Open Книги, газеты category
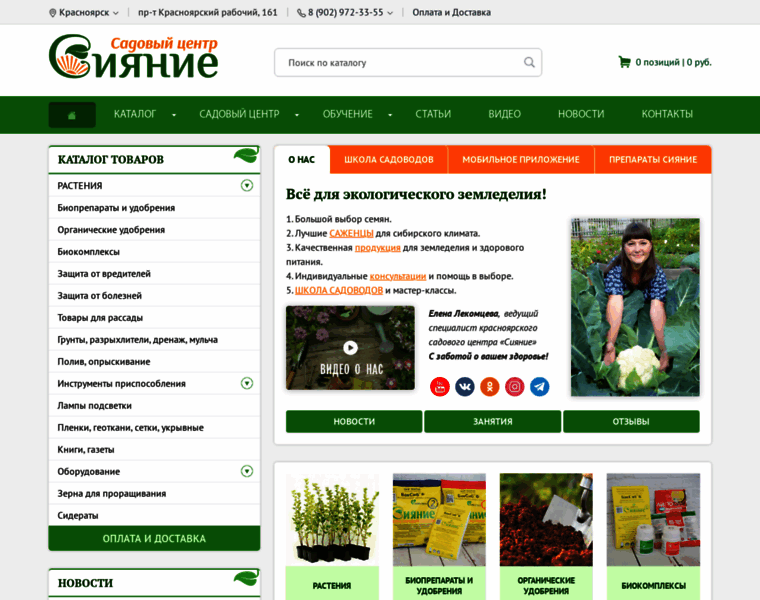This screenshot has width=760, height=600. [x=154, y=450]
